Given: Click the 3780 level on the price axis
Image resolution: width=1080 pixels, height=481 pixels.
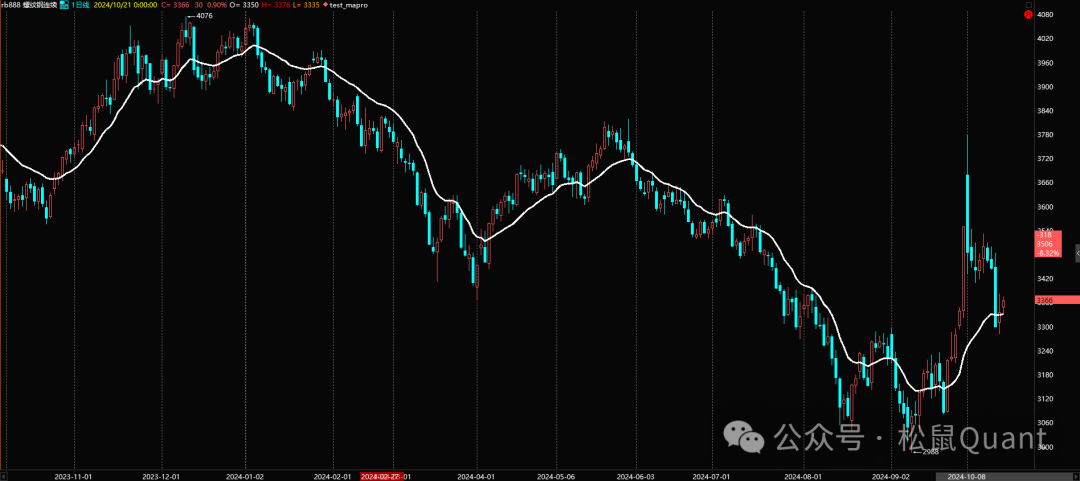Looking at the screenshot, I should [x=1046, y=135].
